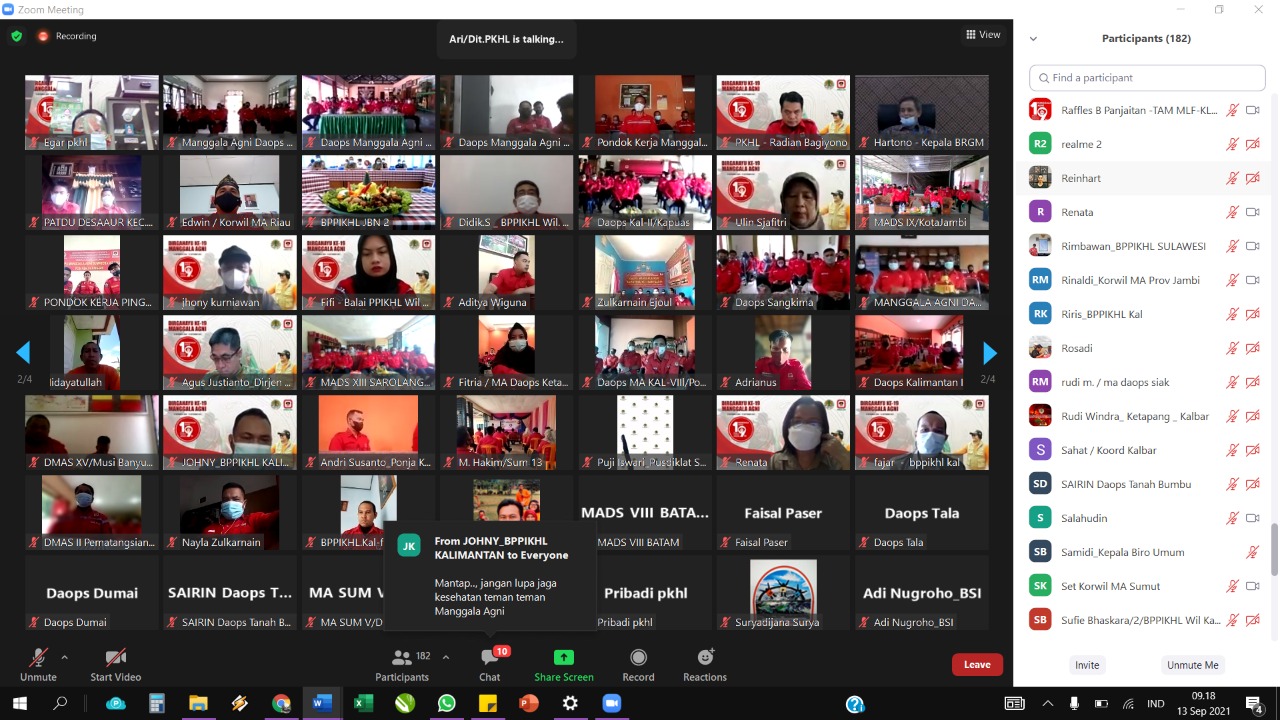Open the Chat panel icon

pyautogui.click(x=489, y=658)
